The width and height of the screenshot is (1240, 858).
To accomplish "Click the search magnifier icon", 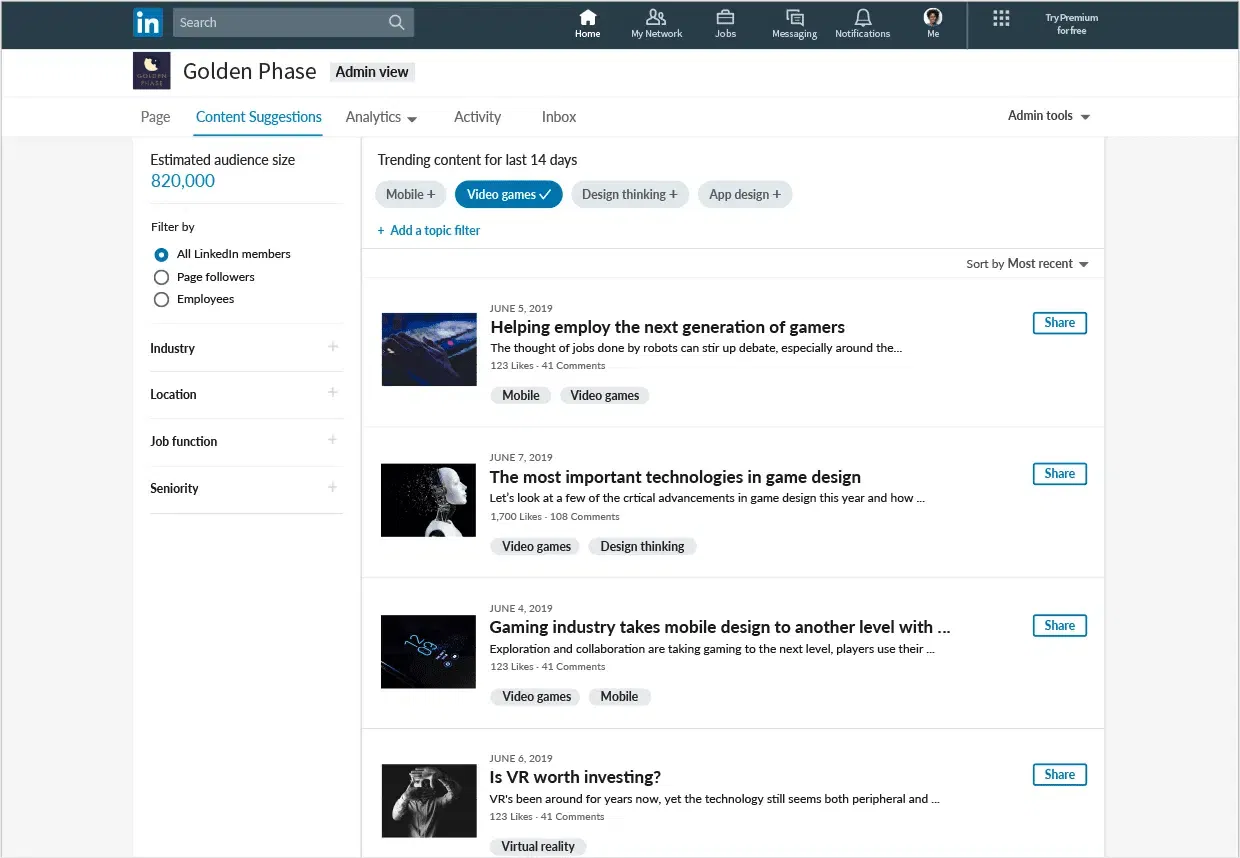I will (x=397, y=22).
